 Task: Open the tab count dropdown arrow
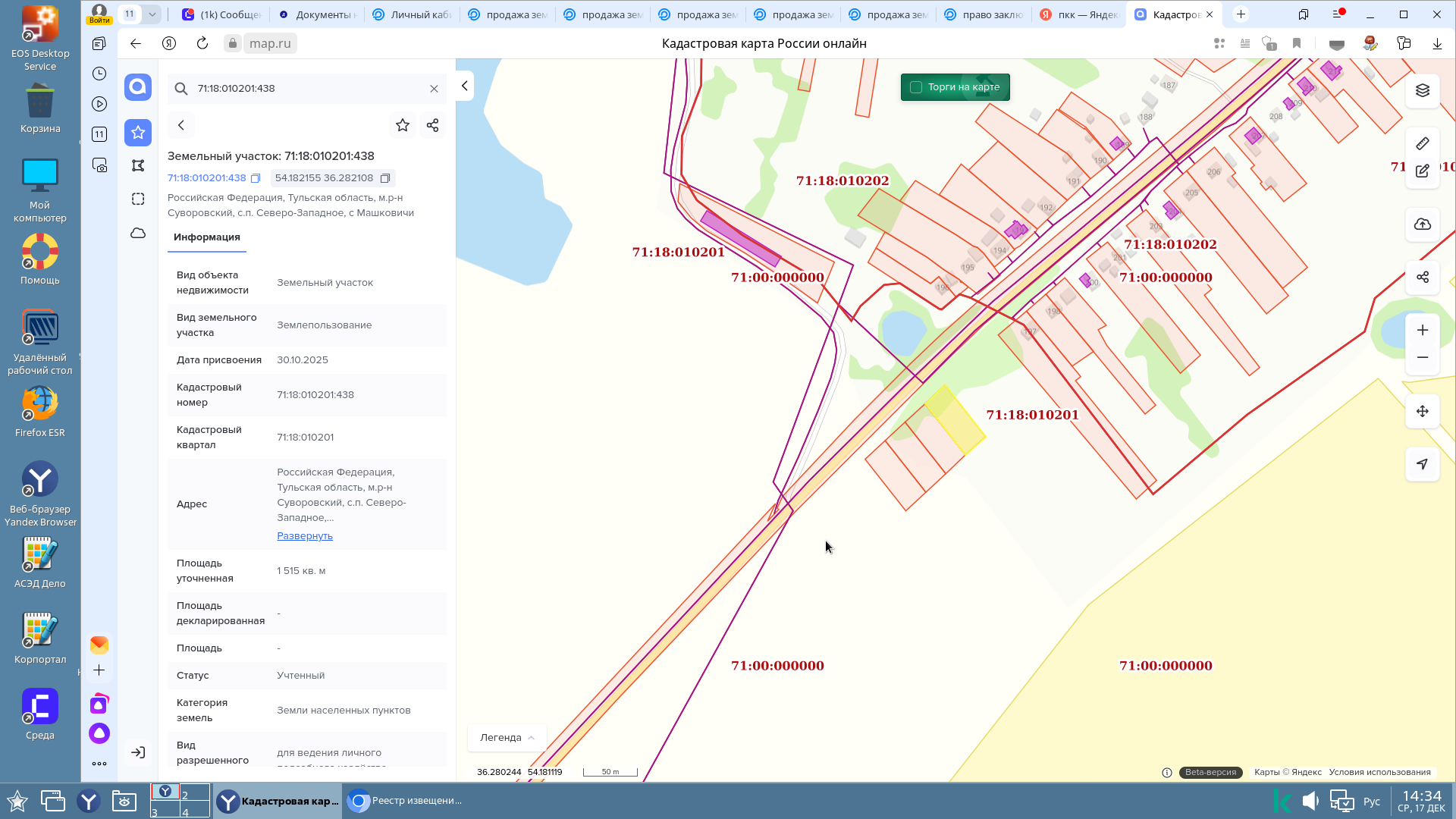click(152, 14)
